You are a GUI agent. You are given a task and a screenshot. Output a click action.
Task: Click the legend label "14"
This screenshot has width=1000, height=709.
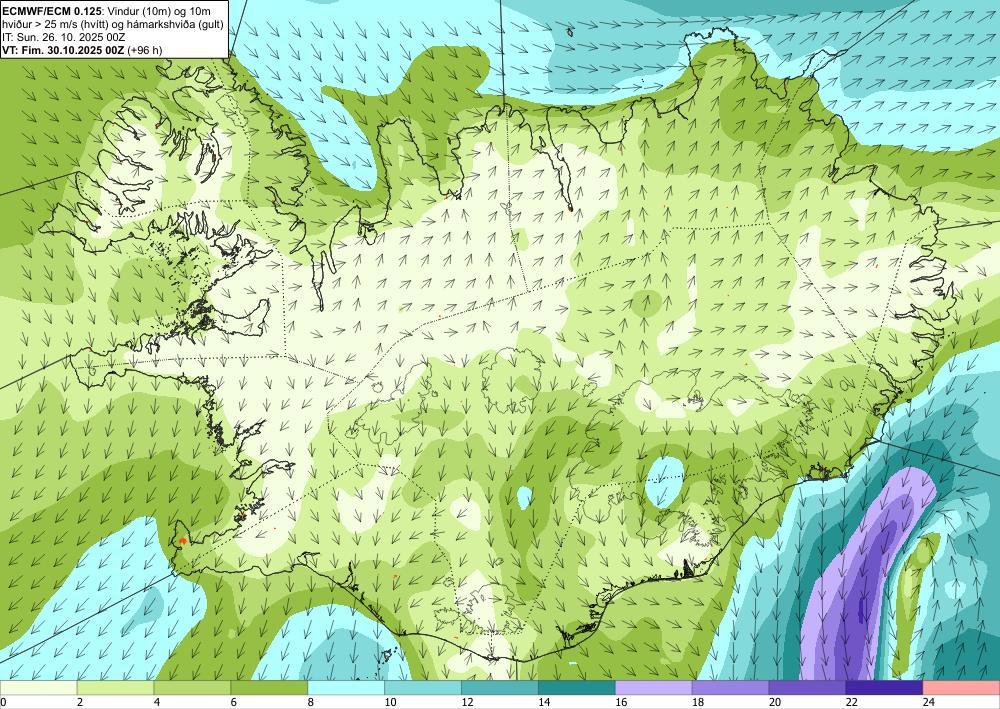click(x=544, y=703)
